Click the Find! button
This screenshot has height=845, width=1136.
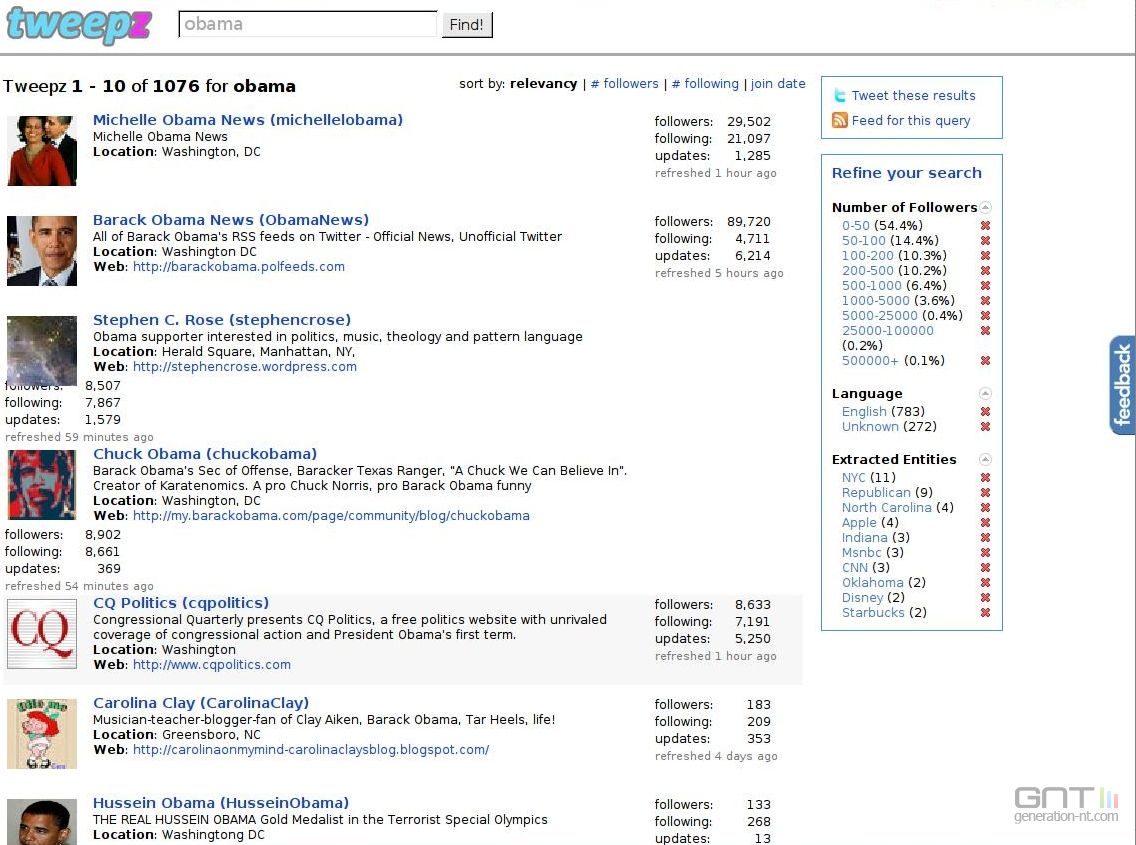[467, 25]
